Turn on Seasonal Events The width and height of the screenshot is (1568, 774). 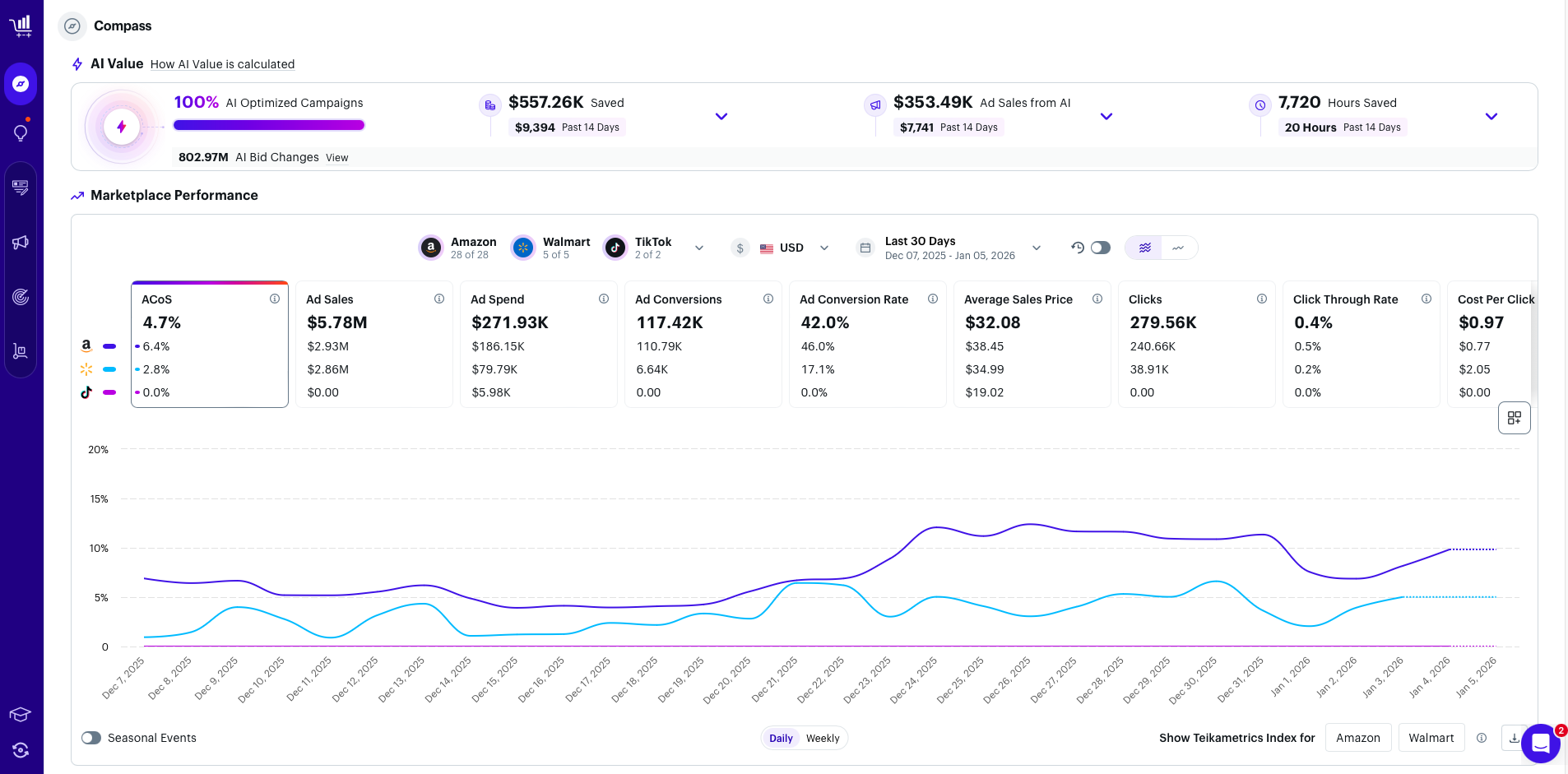91,738
